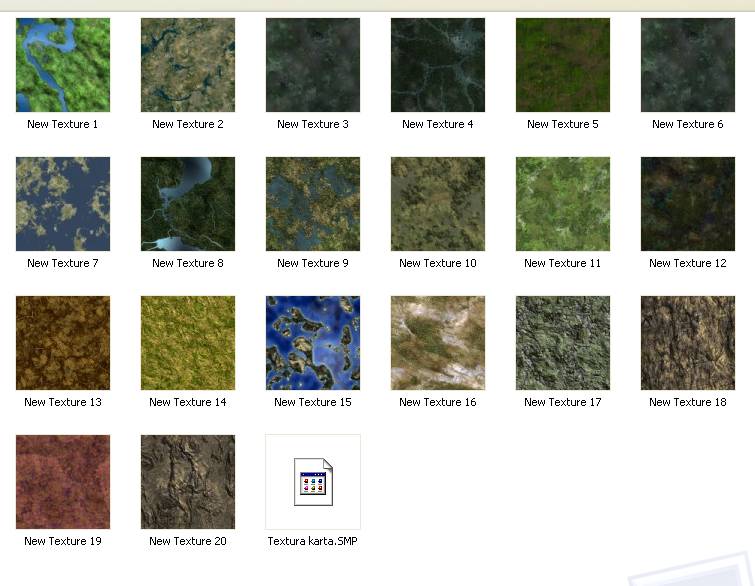Click the 'New Texture 14' file name
The height and width of the screenshot is (586, 755).
click(x=188, y=402)
